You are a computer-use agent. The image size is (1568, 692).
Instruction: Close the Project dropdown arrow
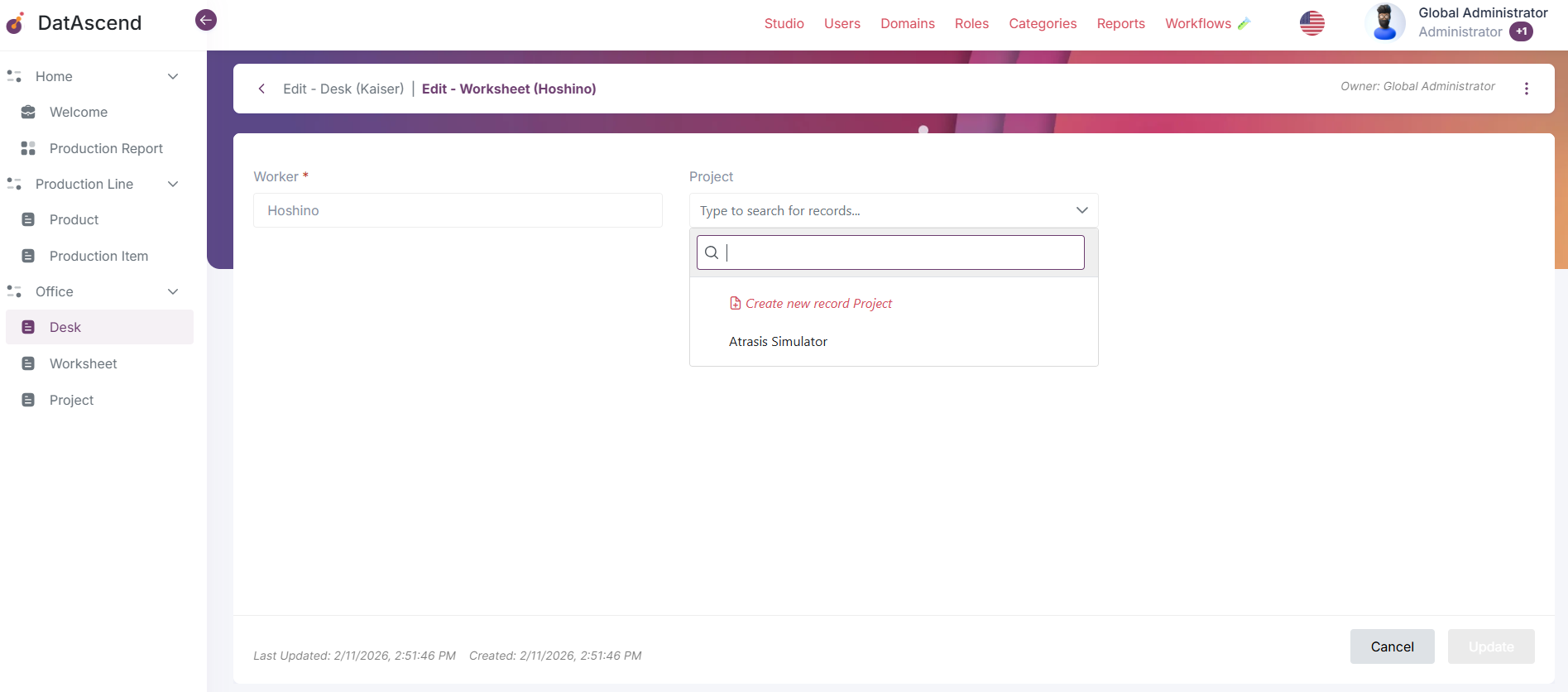tap(1081, 210)
